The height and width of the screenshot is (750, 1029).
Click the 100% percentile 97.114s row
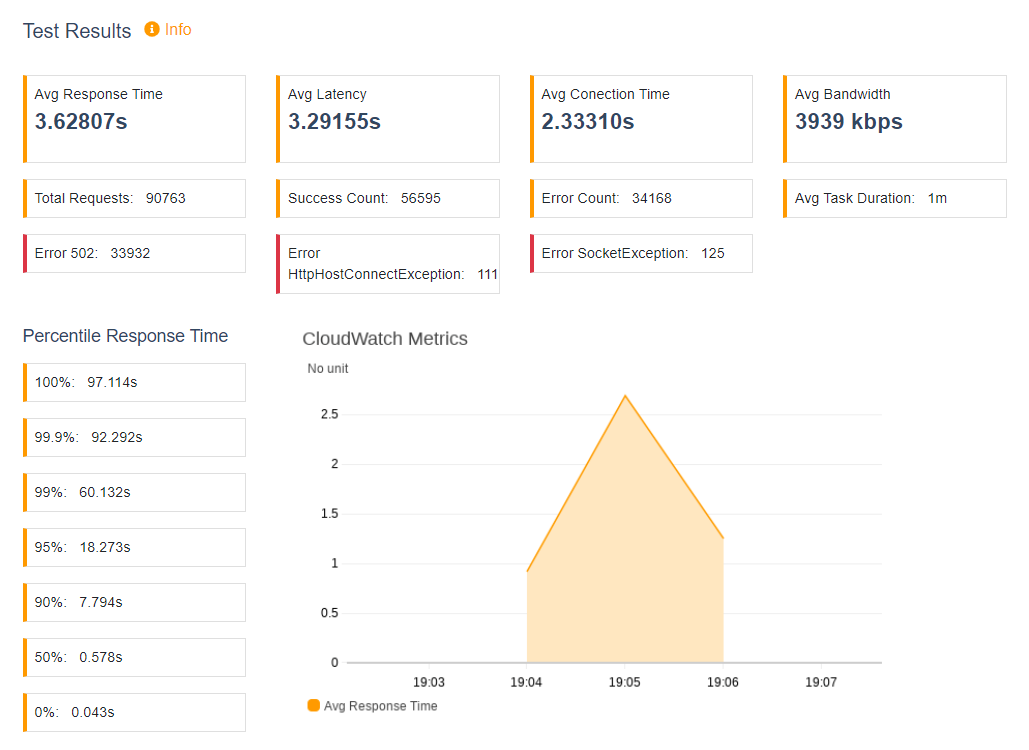coord(135,383)
